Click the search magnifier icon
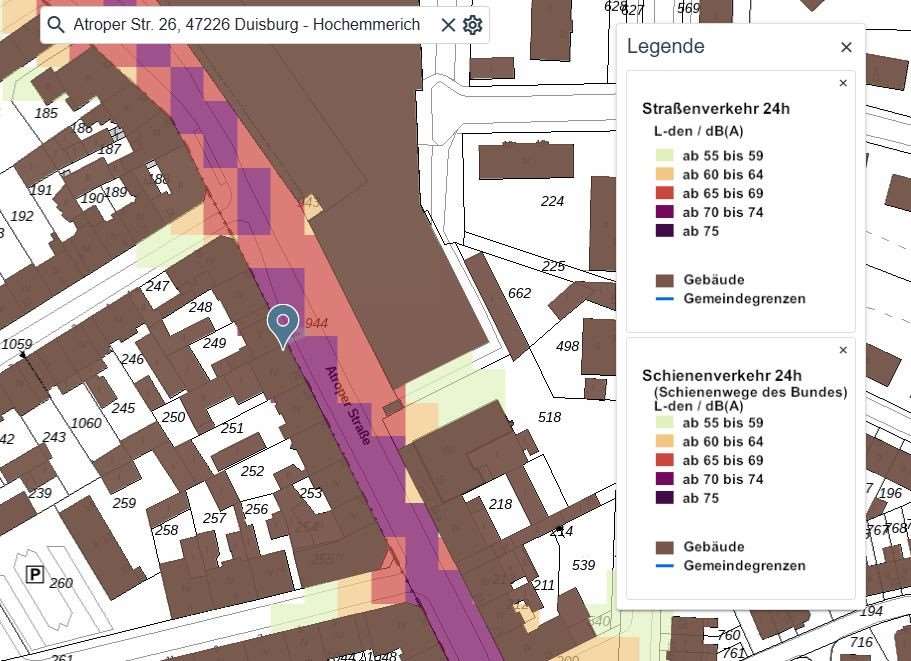Image resolution: width=911 pixels, height=661 pixels. [56, 24]
